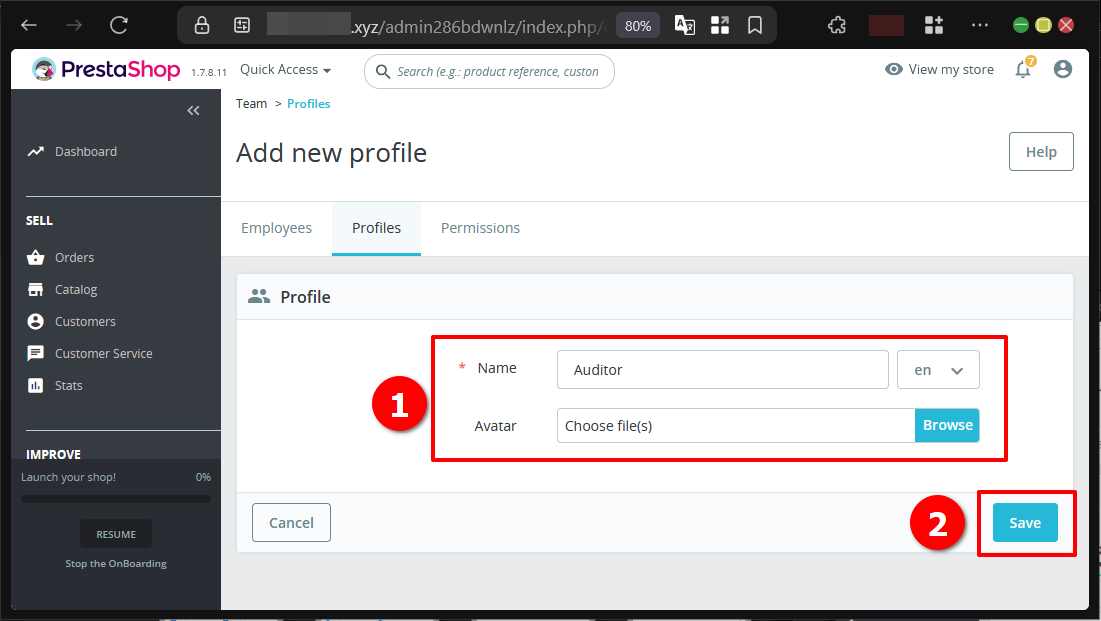1101x621 pixels.
Task: Open the Quick Access dropdown
Action: (x=284, y=69)
